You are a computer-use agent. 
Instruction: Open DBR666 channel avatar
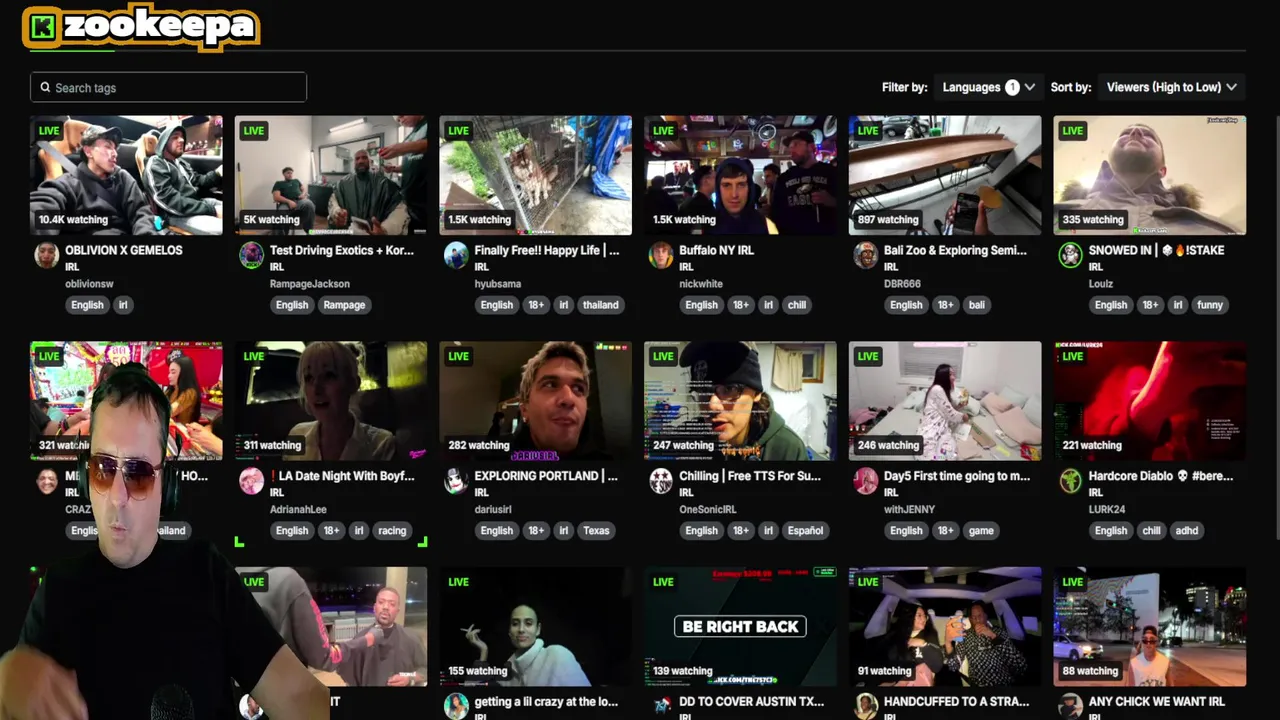865,255
